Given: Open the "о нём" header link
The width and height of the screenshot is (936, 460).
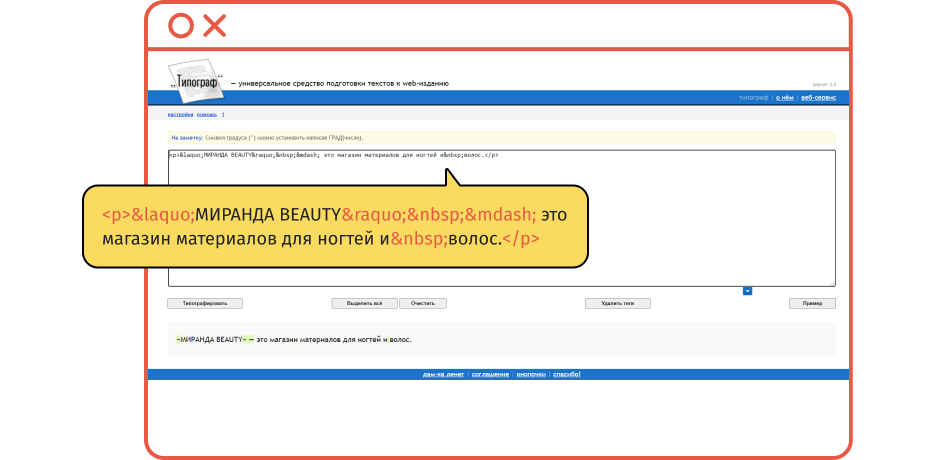Looking at the screenshot, I should pyautogui.click(x=784, y=98).
